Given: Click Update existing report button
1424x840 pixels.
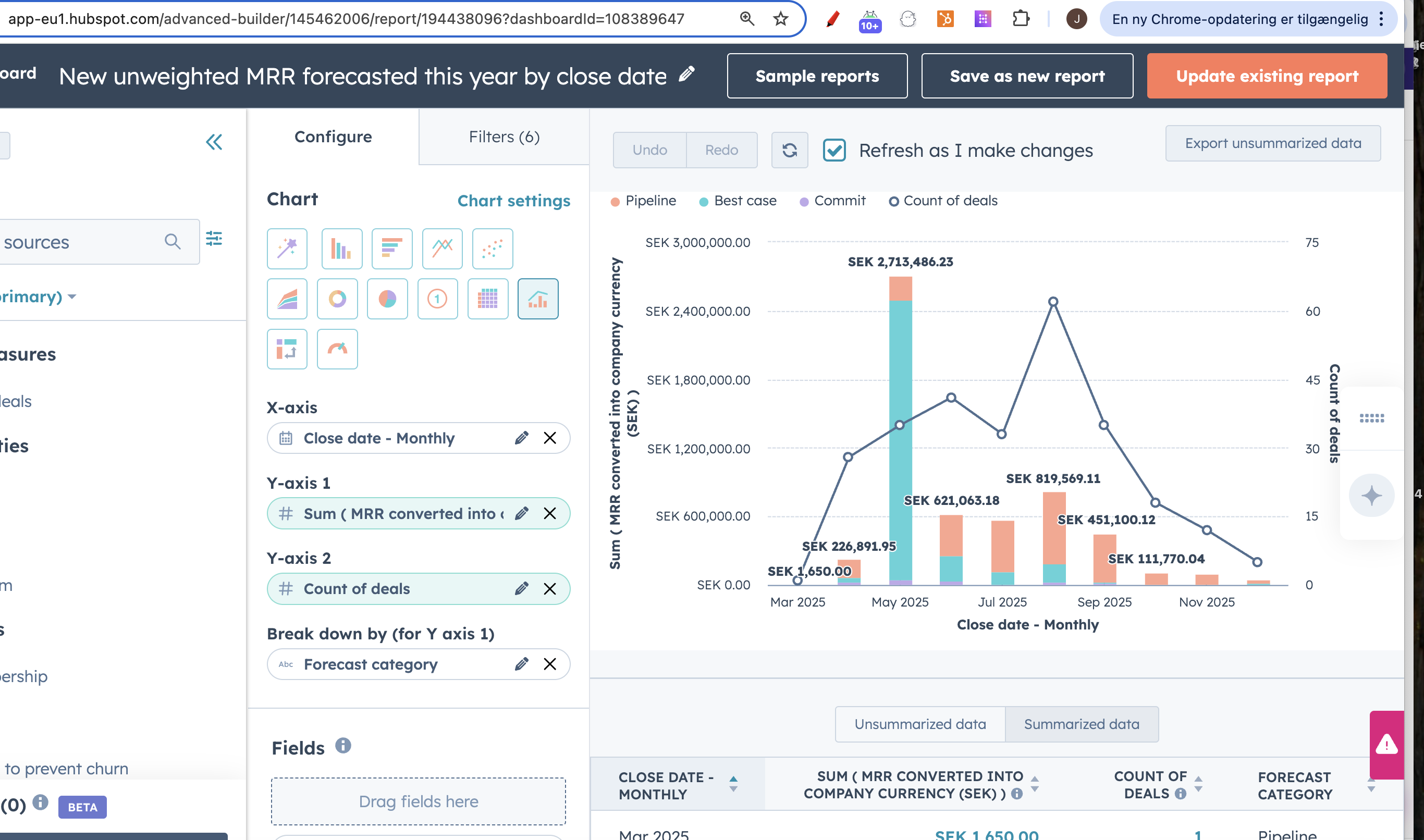Looking at the screenshot, I should pyautogui.click(x=1267, y=76).
